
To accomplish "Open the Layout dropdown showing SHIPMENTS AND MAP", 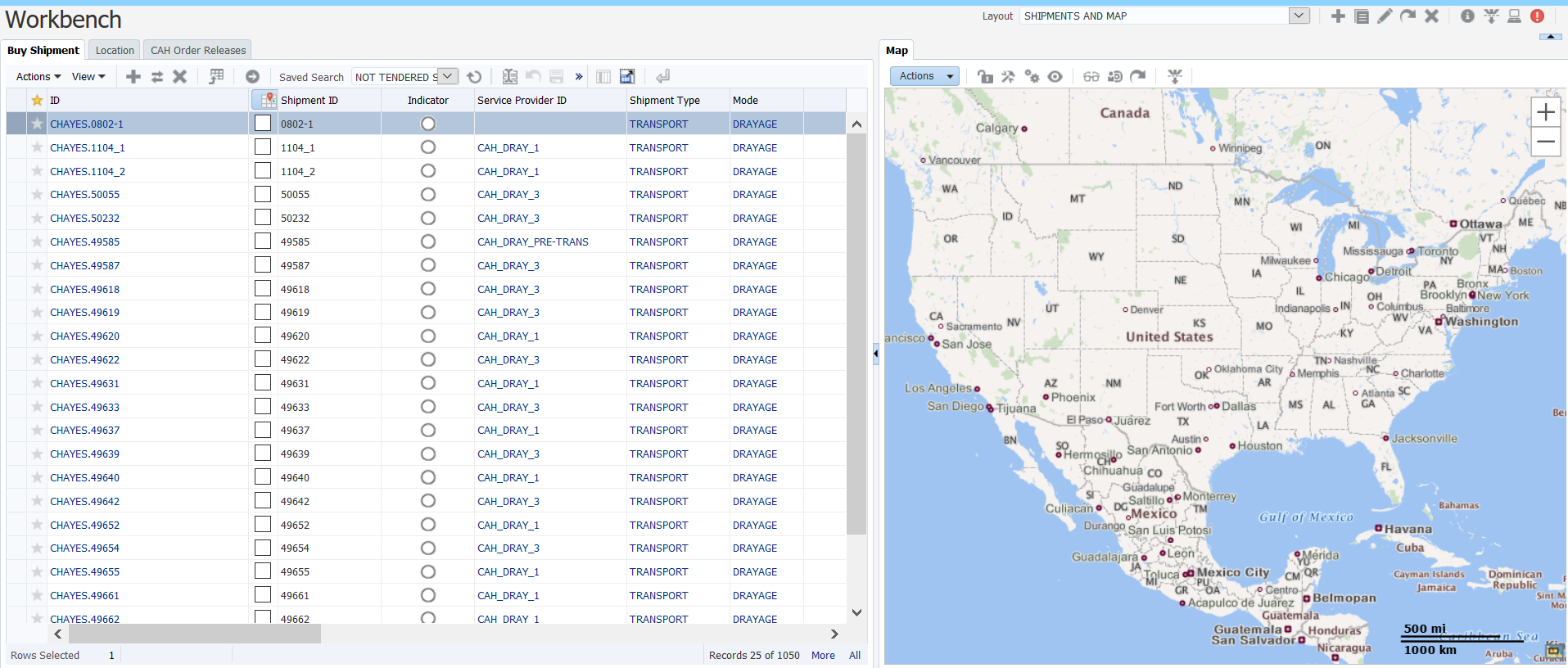I will [x=1299, y=16].
